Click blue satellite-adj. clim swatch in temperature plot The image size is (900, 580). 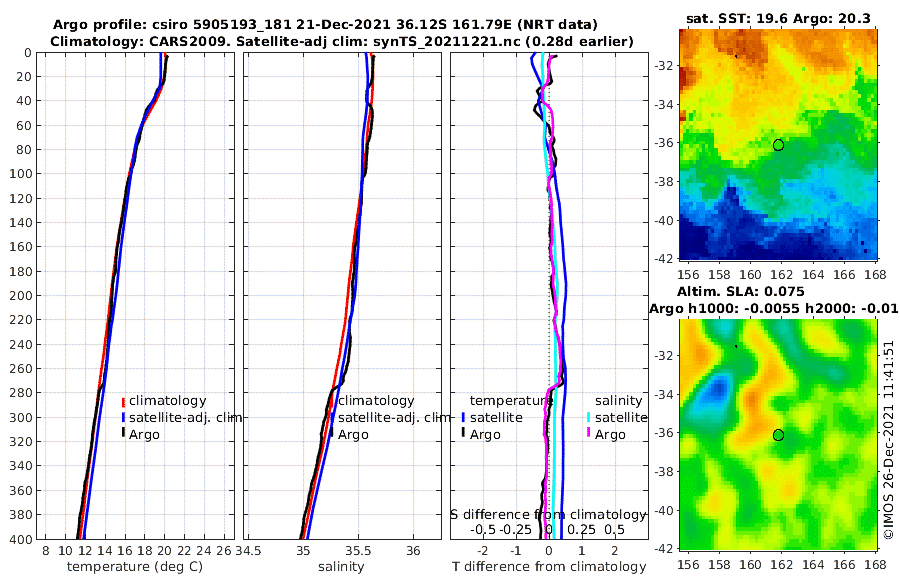click(x=123, y=417)
